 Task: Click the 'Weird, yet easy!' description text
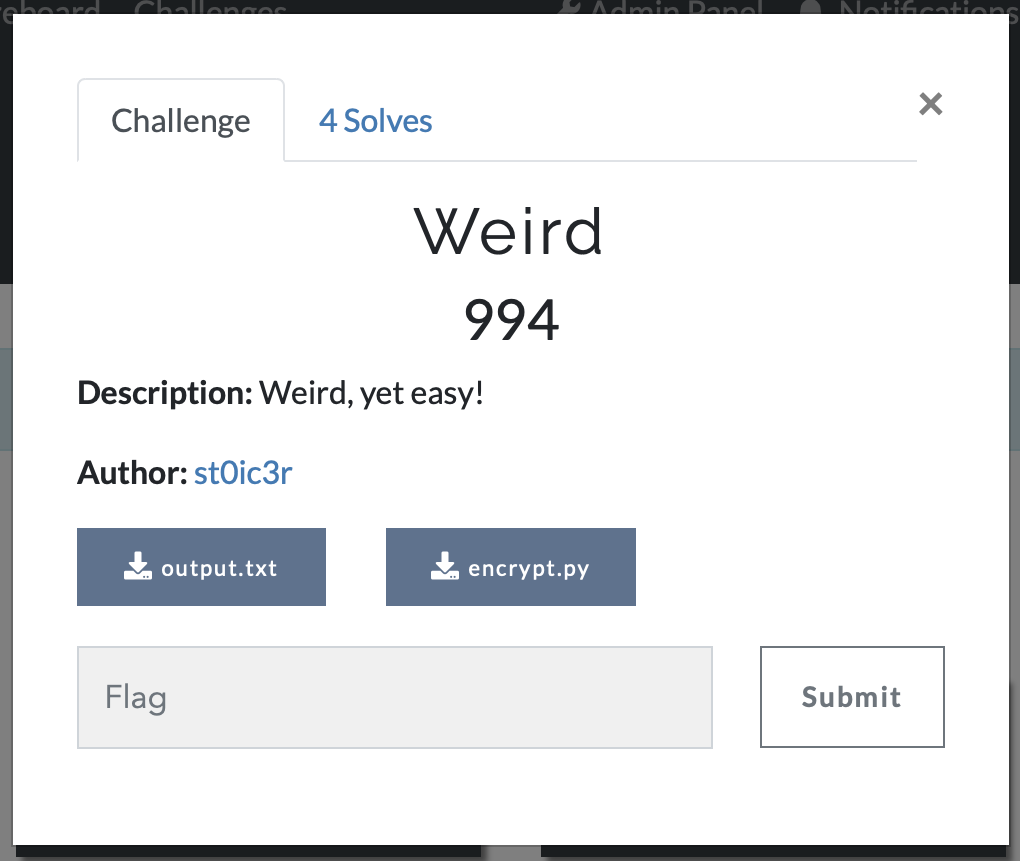(x=371, y=393)
